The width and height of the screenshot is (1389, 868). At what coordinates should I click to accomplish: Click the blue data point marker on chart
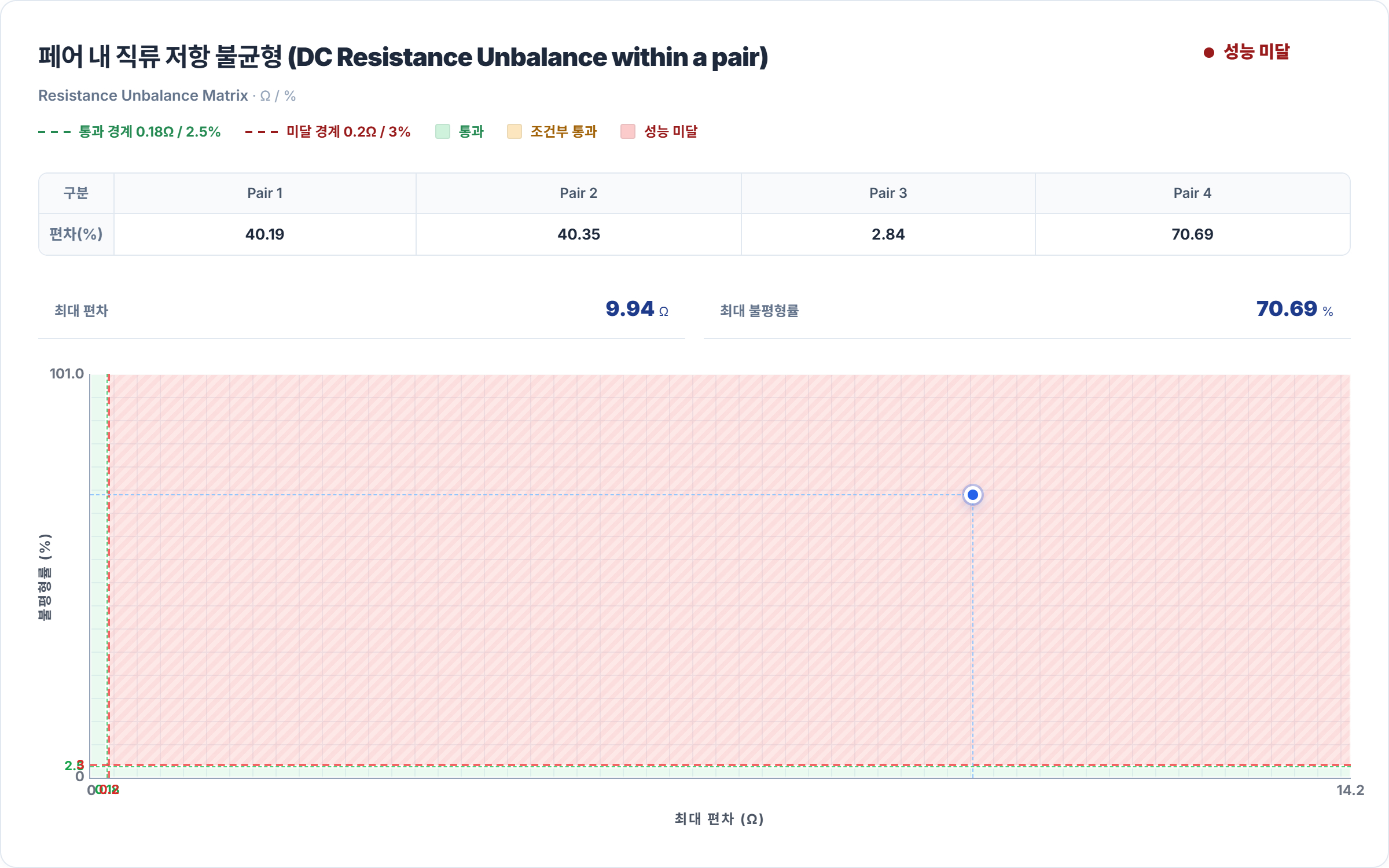(972, 495)
